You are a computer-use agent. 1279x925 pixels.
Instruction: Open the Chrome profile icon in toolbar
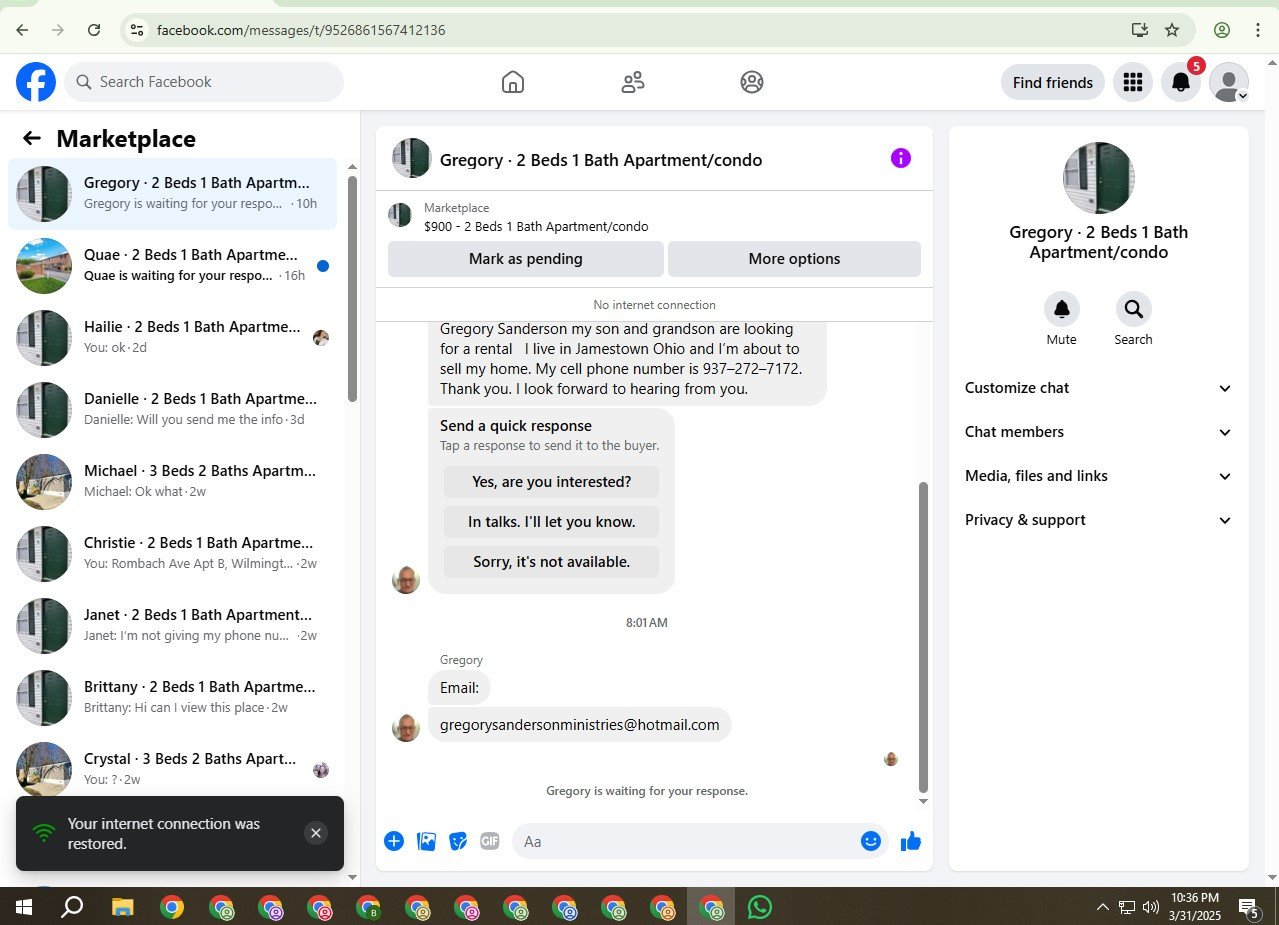pyautogui.click(x=1221, y=30)
